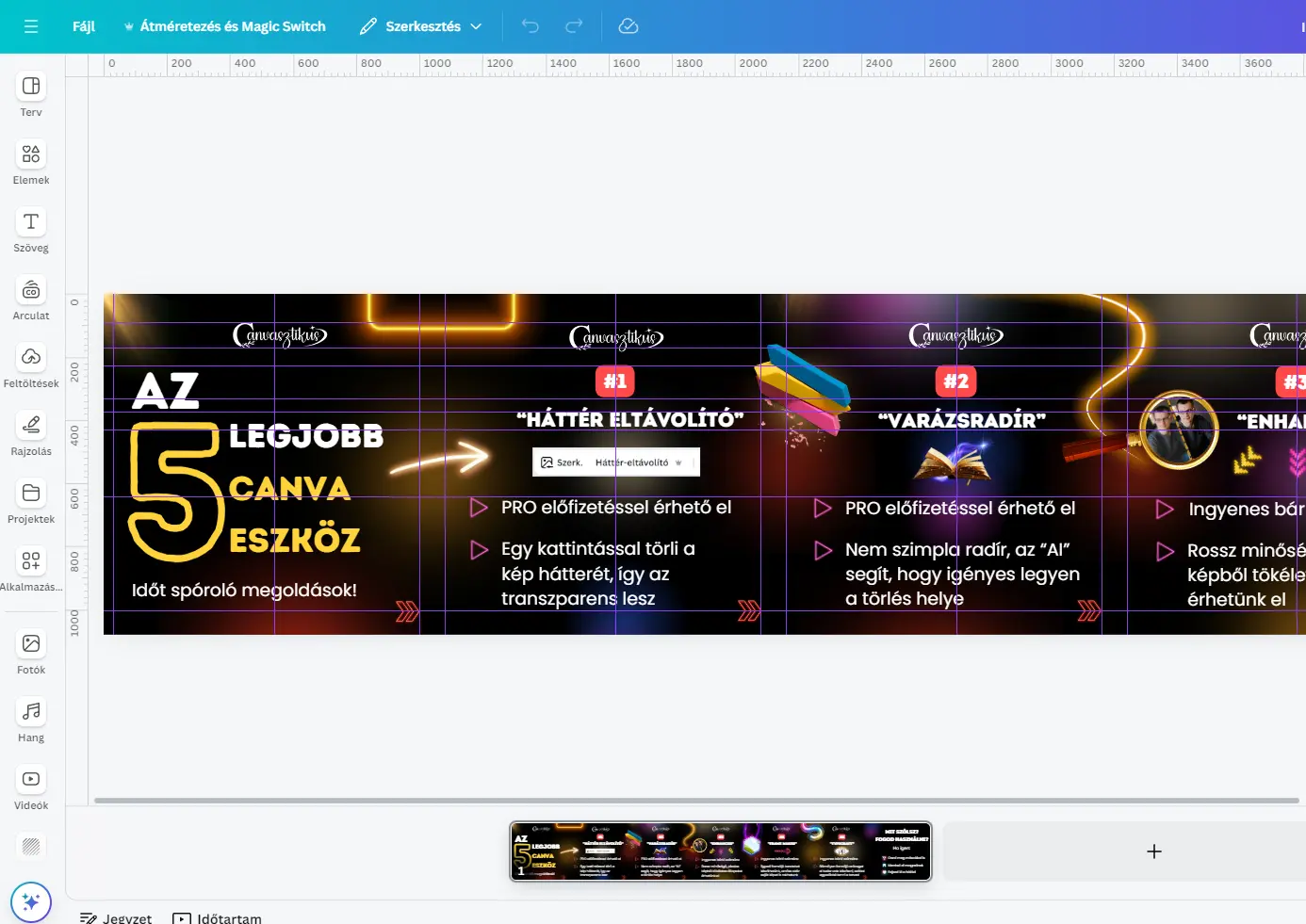Select the red chevron arrows on first slide
Viewport: 1306px width, 924px height.
coord(407,612)
